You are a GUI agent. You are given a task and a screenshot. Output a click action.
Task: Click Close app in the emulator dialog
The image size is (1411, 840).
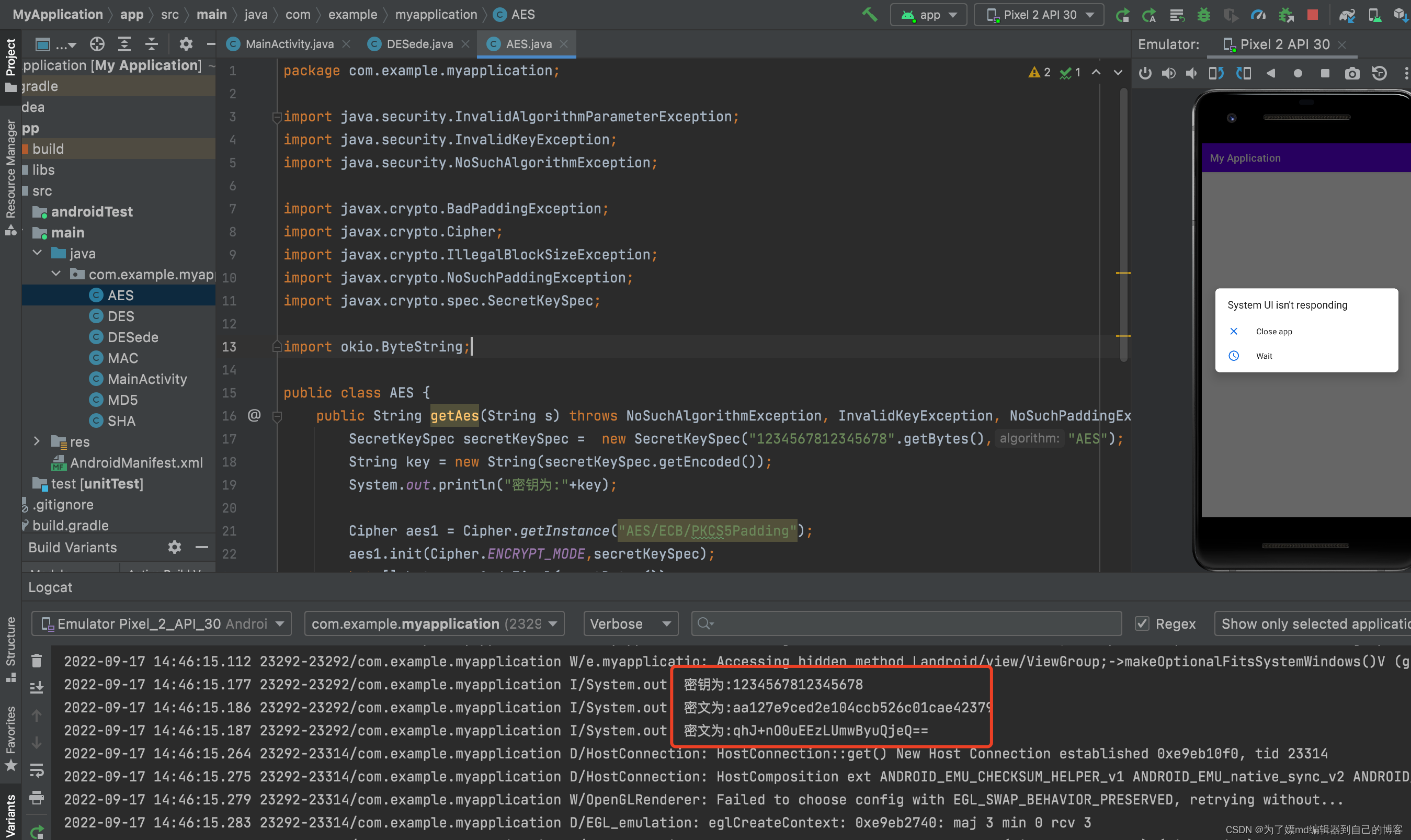[x=1273, y=332]
